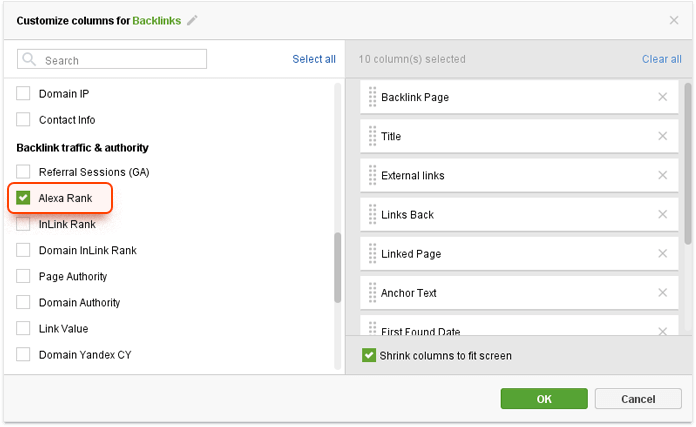This screenshot has height=427, width=696.
Task: Remove the Title column using its X
Action: [662, 136]
